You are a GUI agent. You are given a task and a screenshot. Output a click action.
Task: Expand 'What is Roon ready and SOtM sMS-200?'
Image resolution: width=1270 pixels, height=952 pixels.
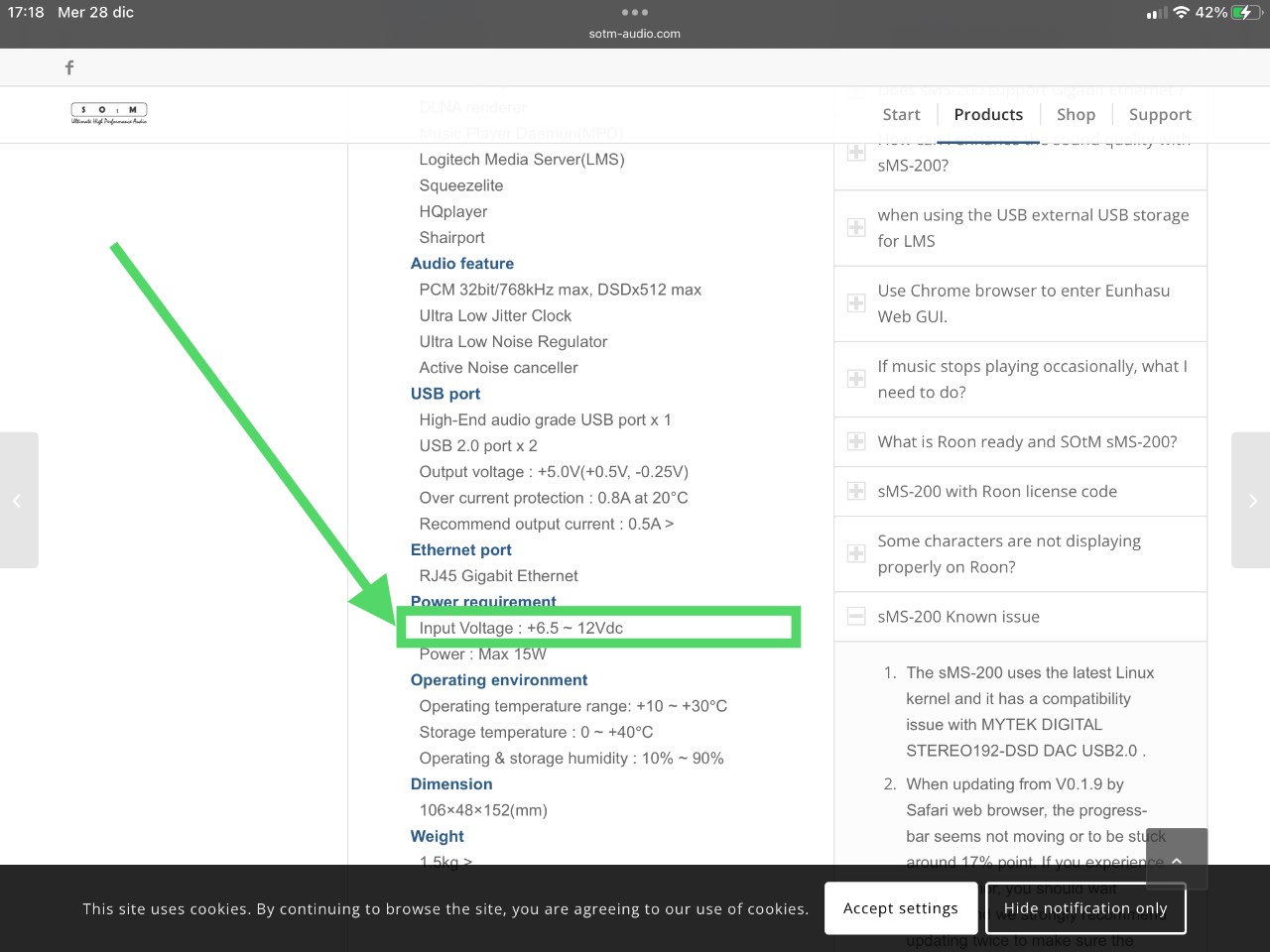[x=1021, y=442]
